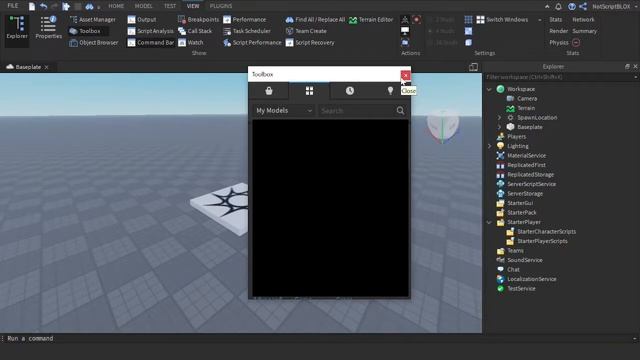Open Toolbox Marketplace tab

coord(269,91)
